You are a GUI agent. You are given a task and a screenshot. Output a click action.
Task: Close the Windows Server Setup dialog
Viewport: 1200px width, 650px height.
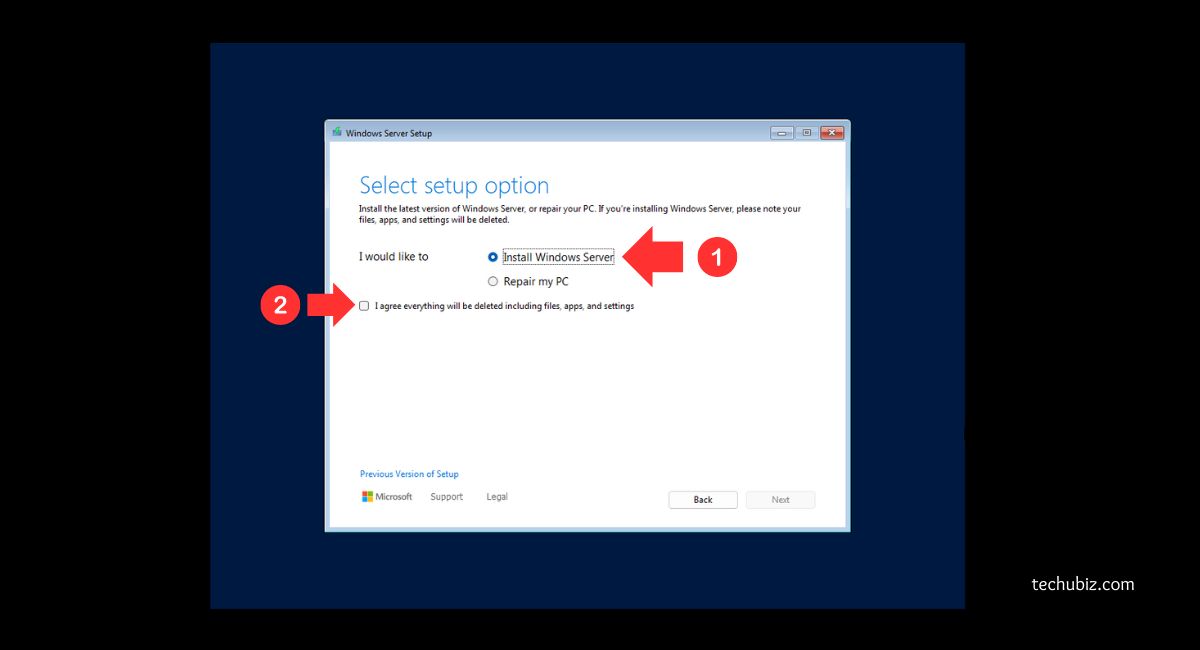[832, 132]
